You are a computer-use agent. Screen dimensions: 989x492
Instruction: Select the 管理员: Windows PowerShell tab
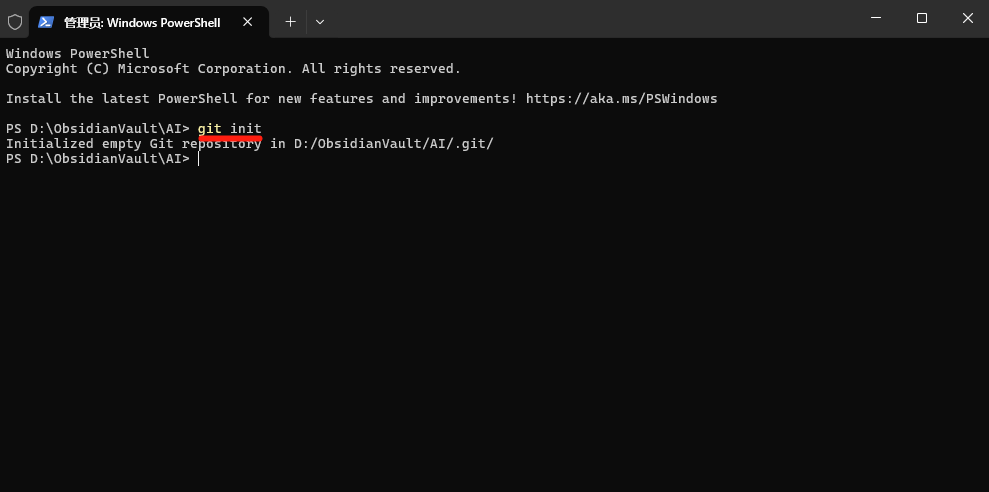tap(141, 22)
